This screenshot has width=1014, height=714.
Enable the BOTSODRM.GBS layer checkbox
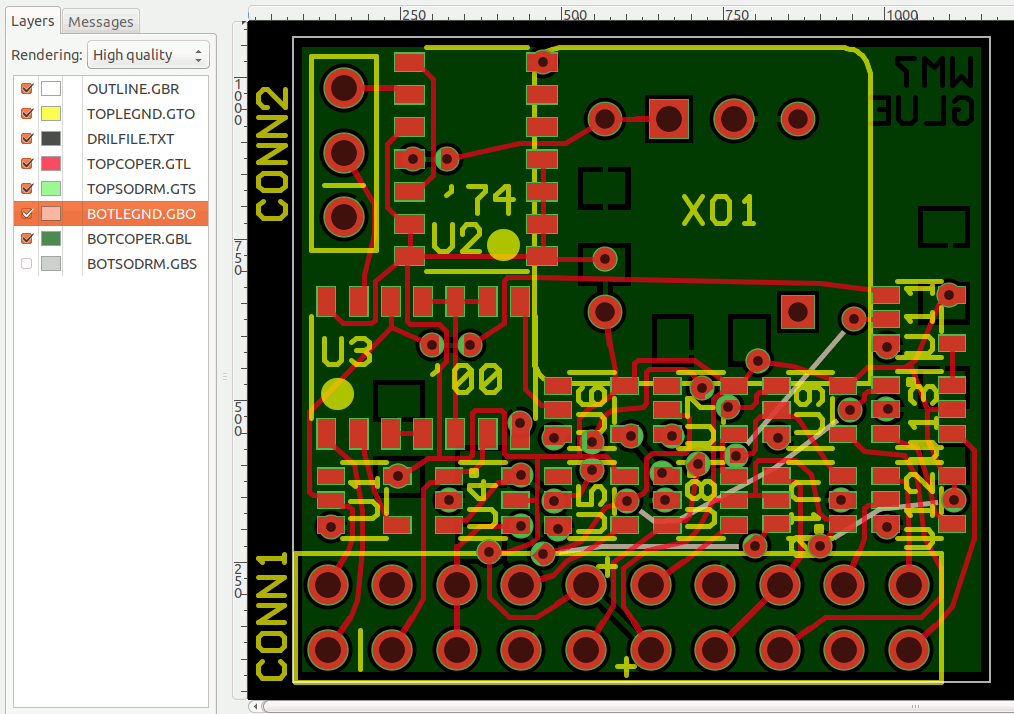click(x=27, y=264)
